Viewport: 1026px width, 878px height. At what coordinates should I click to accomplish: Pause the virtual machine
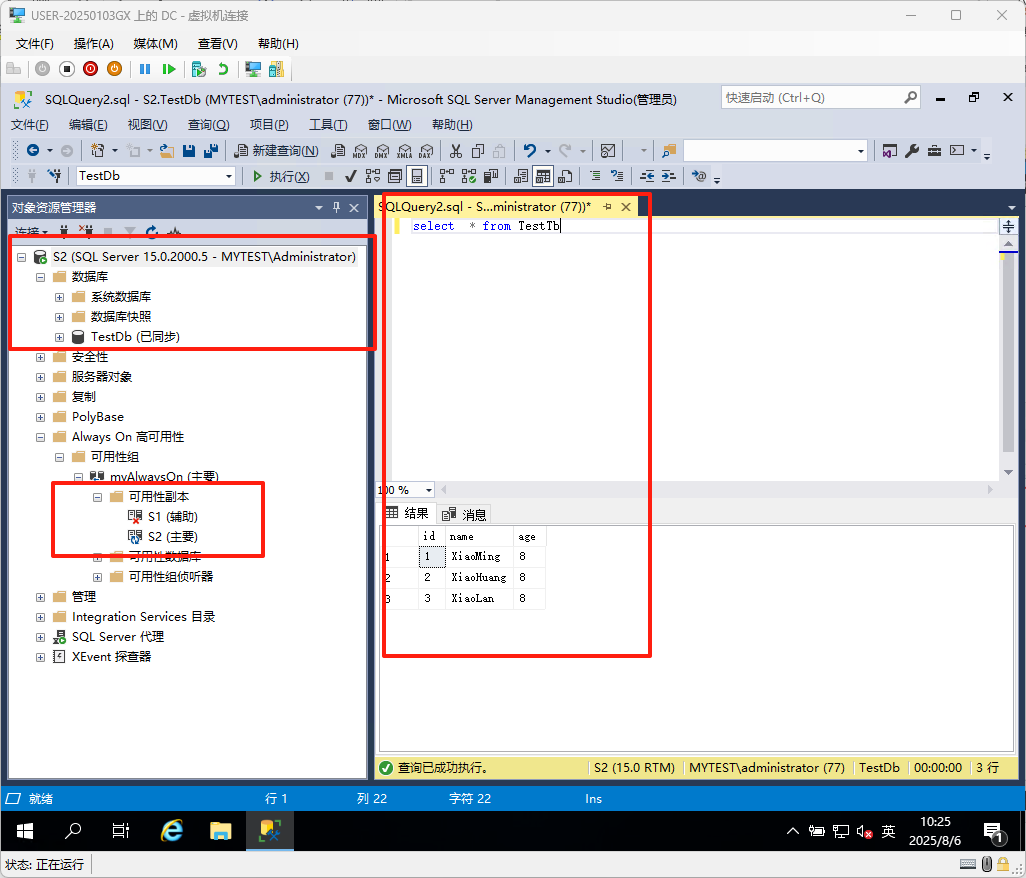145,69
